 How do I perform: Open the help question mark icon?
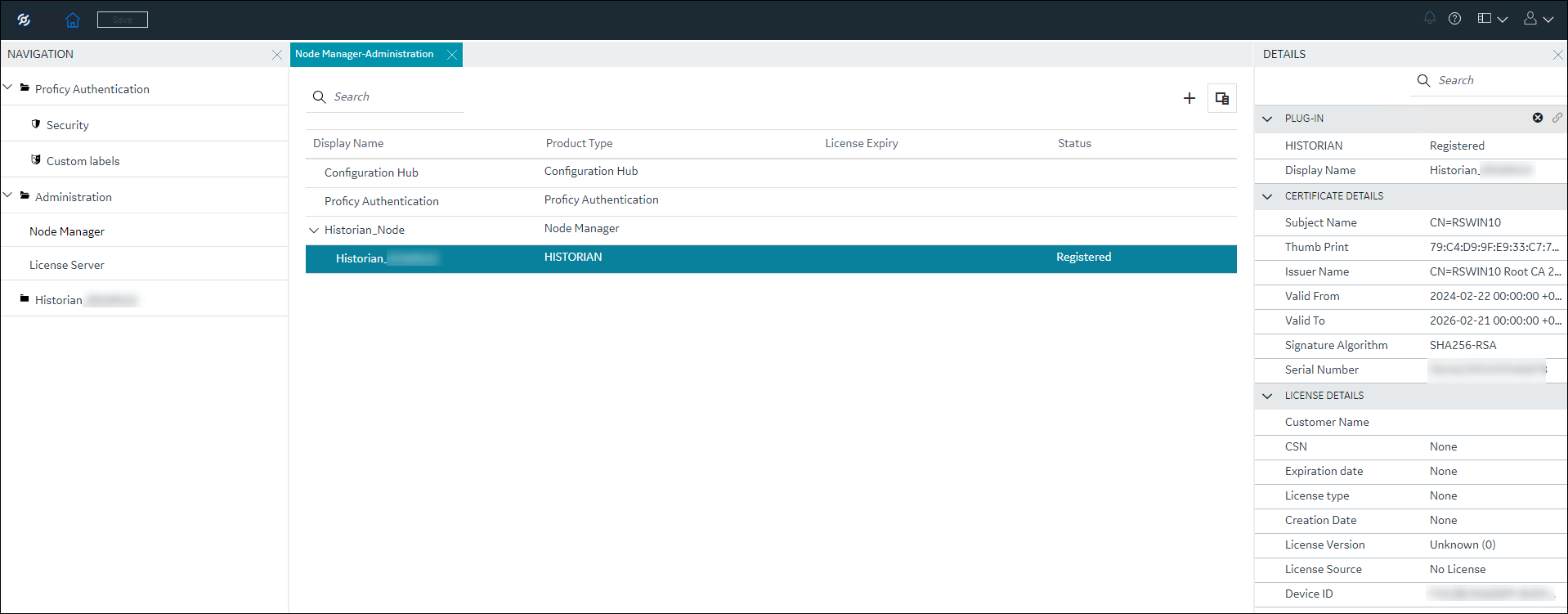click(1455, 18)
